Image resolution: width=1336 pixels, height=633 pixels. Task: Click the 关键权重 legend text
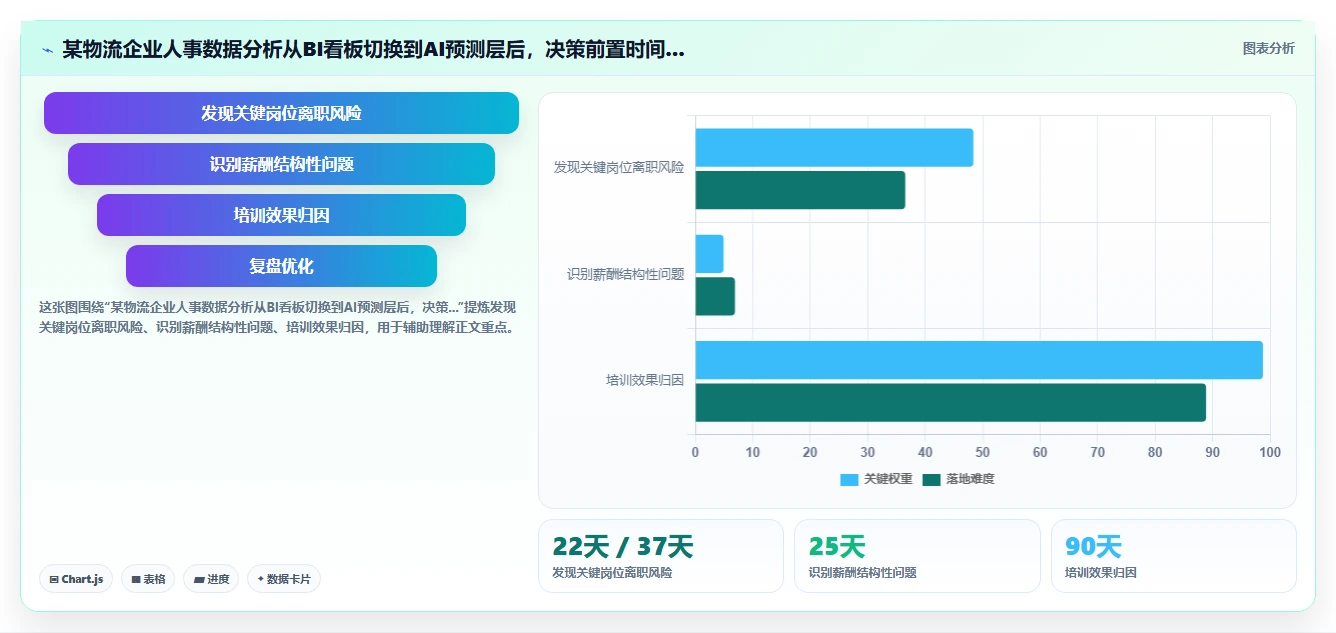click(x=888, y=479)
